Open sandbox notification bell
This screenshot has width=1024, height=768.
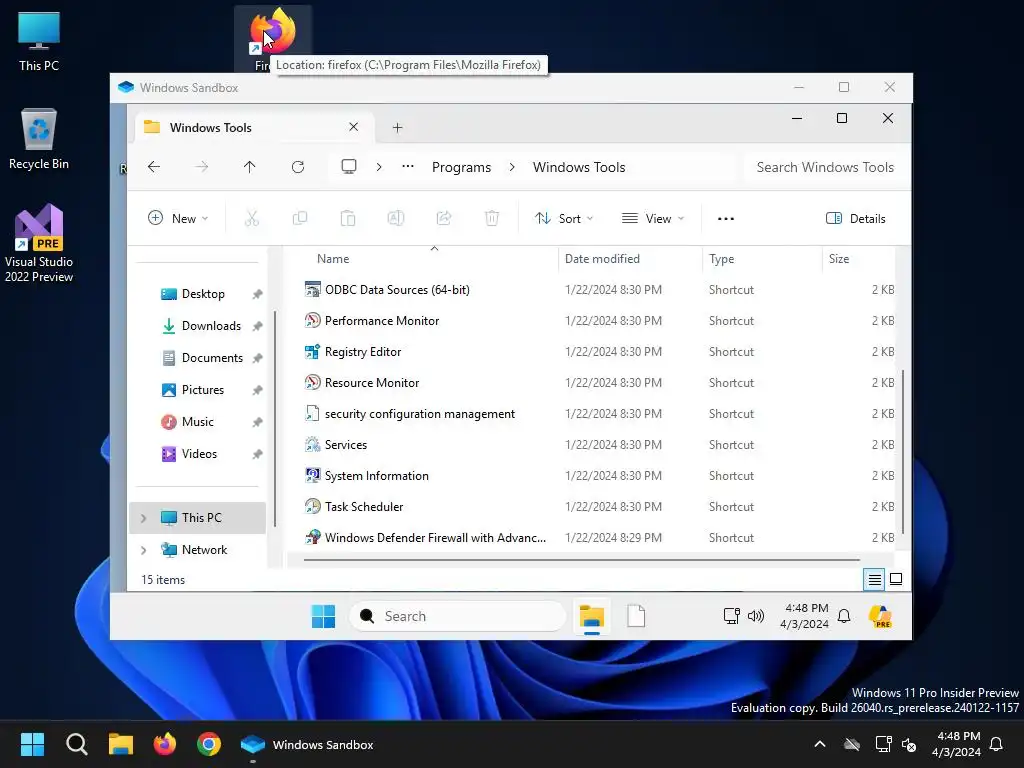(844, 616)
